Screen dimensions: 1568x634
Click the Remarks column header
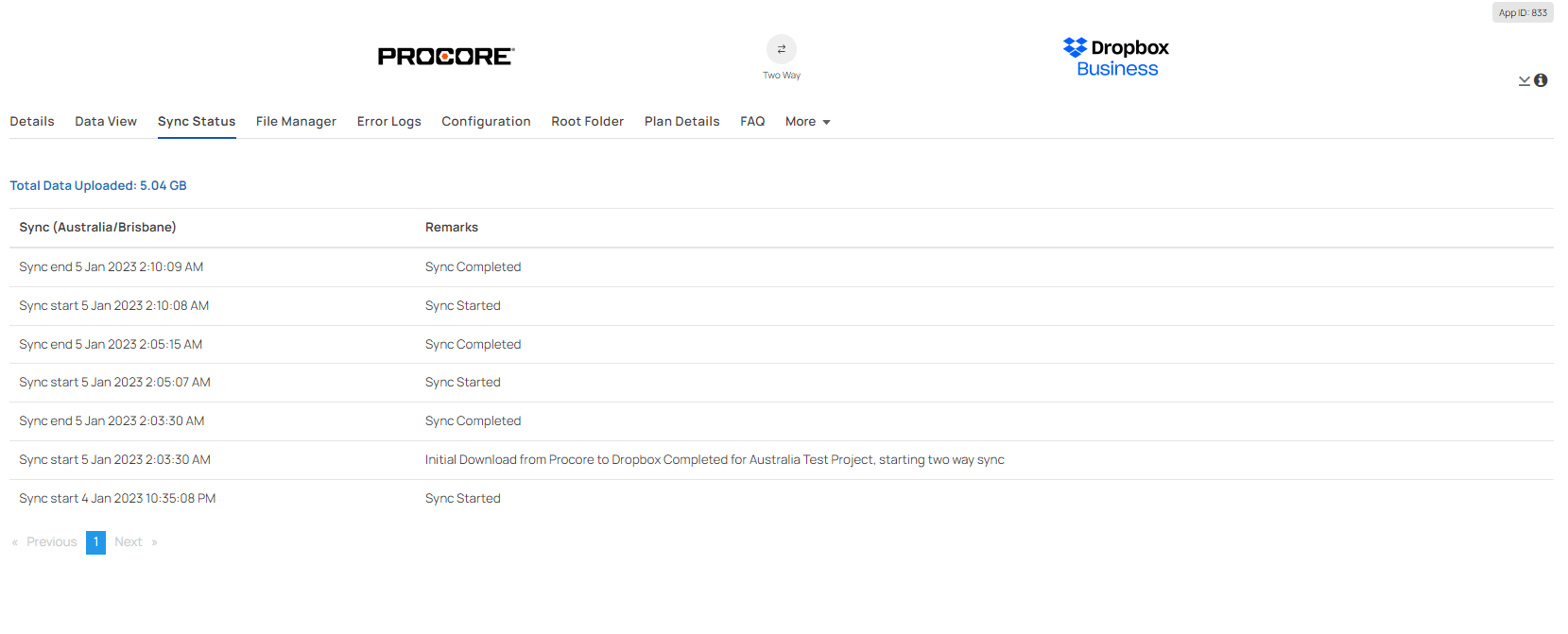[452, 228]
